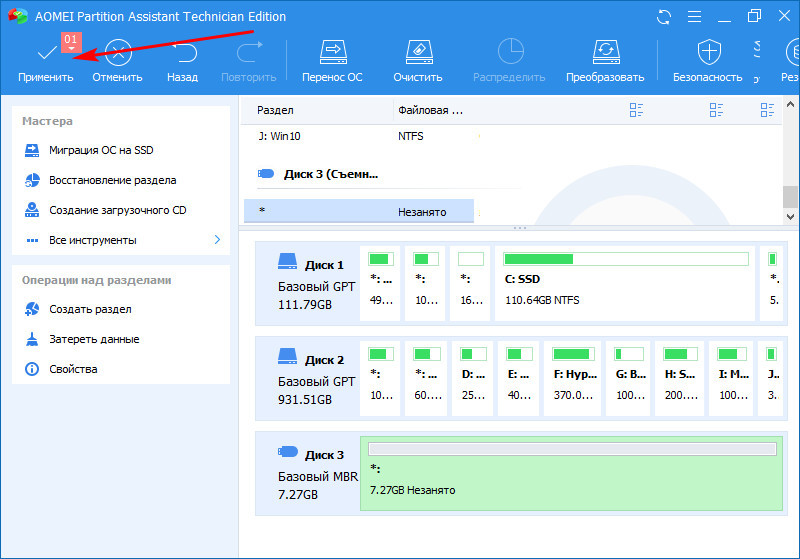Screen dimensions: 800x559
Task: Click the Распределить allocate space icon
Action: click(510, 52)
